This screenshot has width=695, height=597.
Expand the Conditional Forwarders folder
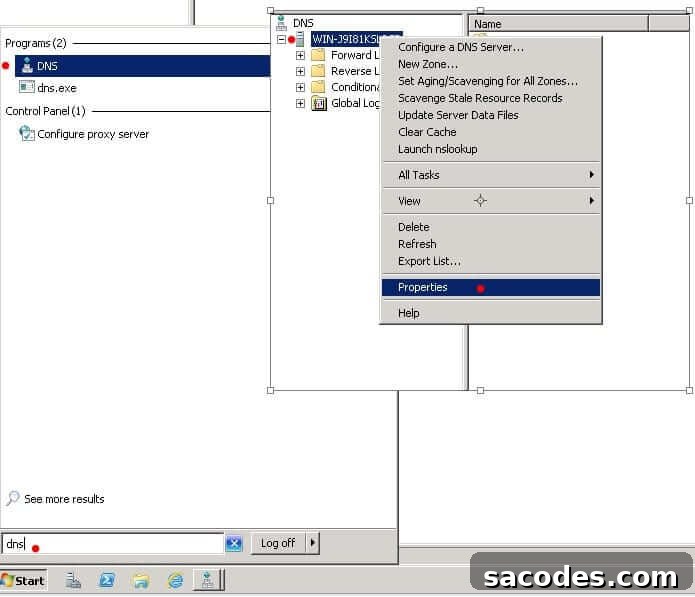click(x=300, y=87)
